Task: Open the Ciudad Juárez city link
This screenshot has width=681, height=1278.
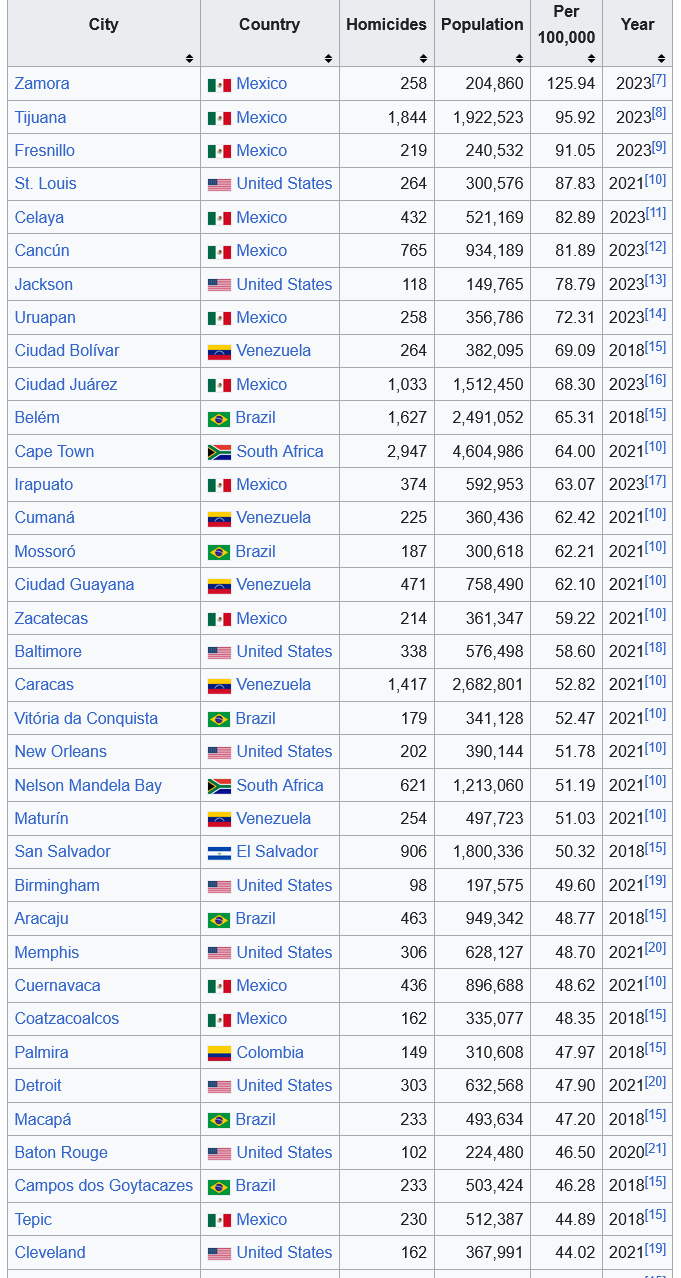Action: 66,384
